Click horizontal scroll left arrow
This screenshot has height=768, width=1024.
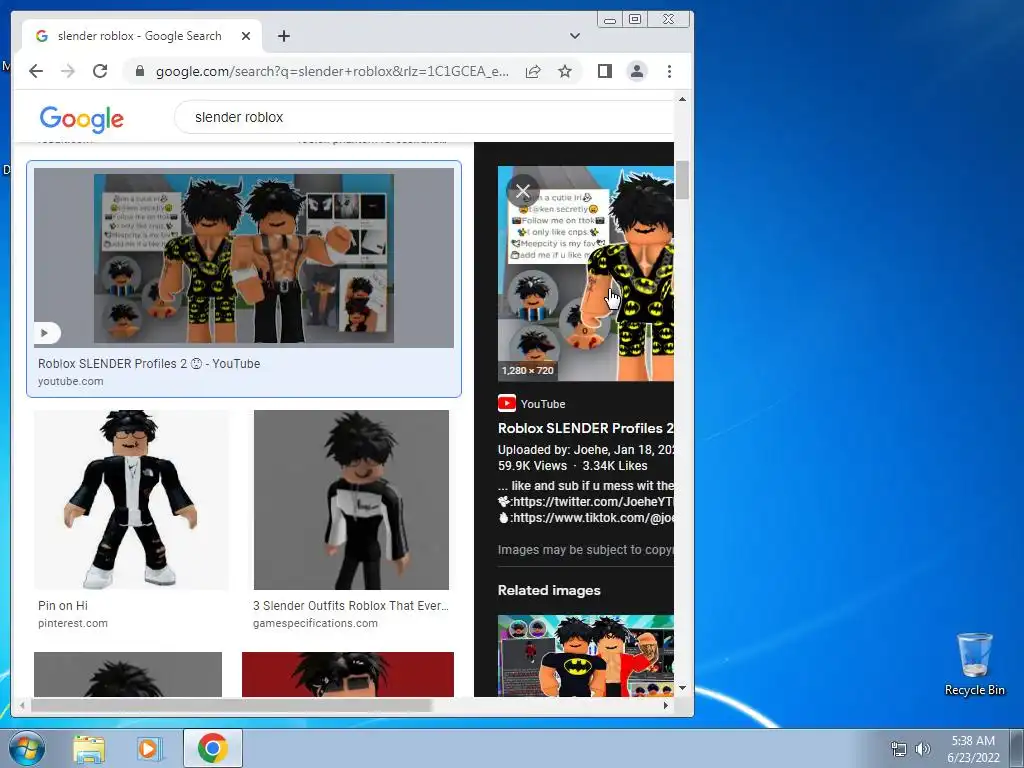(x=23, y=705)
